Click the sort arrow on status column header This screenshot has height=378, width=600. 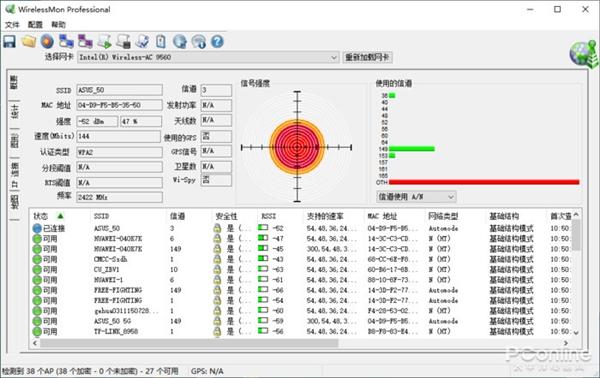(60, 216)
